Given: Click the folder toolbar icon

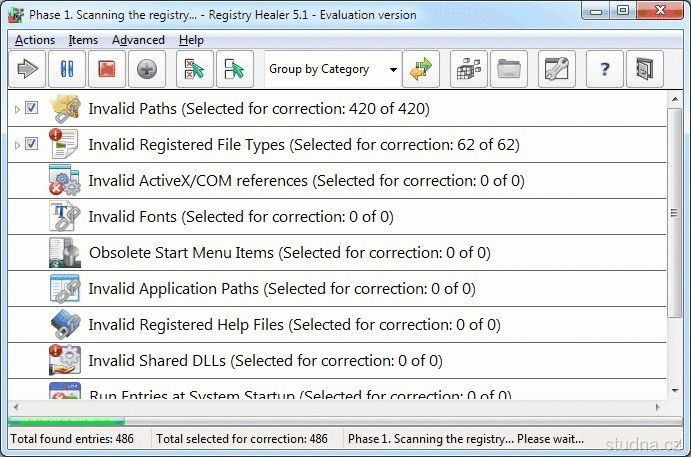Looking at the screenshot, I should (509, 69).
